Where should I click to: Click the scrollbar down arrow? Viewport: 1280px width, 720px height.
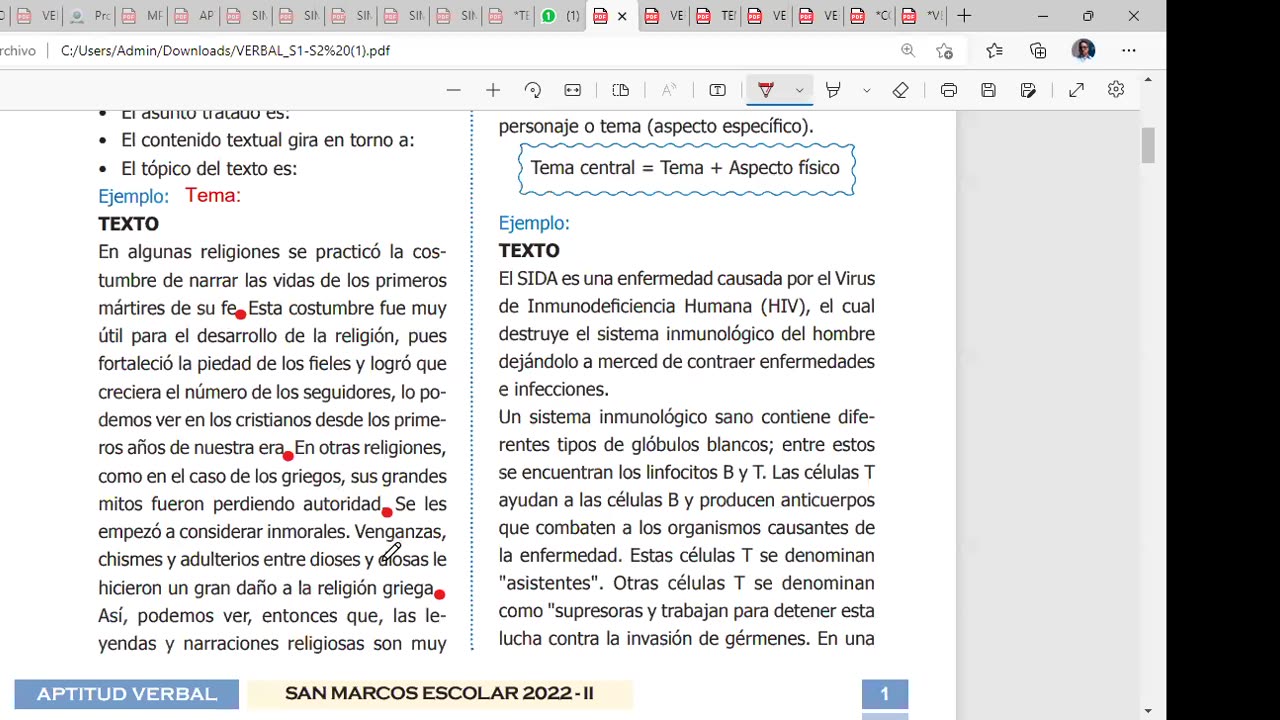1148,711
